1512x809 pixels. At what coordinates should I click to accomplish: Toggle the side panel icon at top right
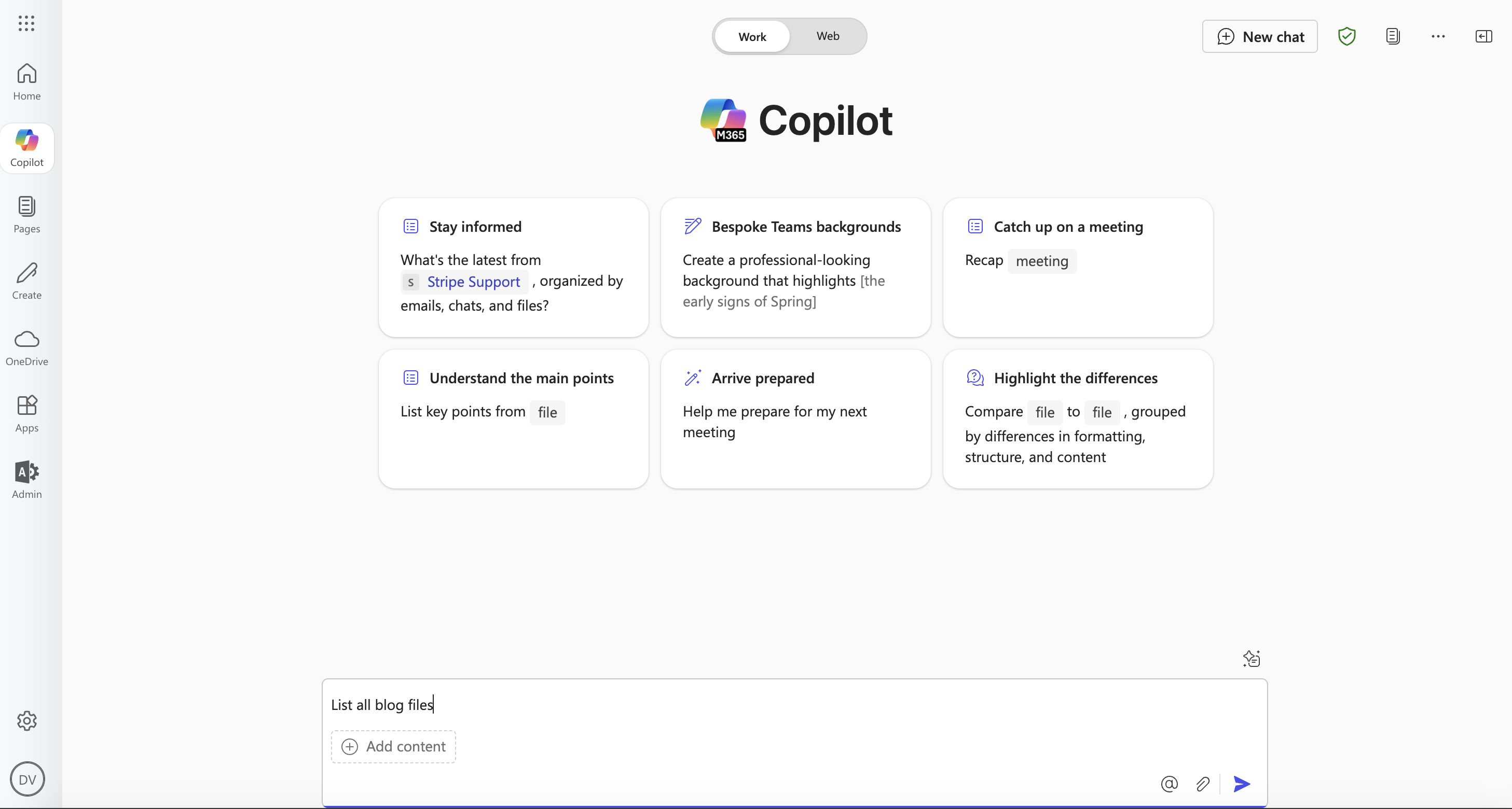pos(1483,36)
